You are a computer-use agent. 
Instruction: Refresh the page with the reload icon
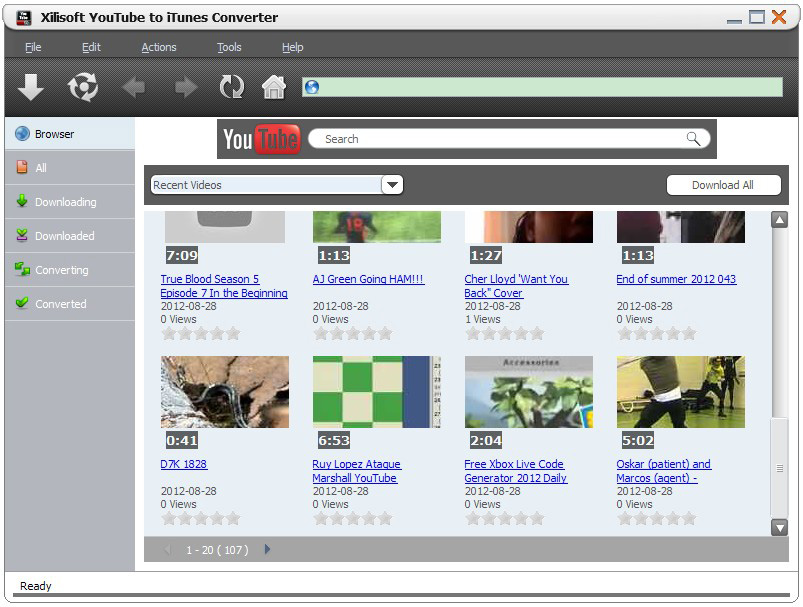[x=232, y=88]
